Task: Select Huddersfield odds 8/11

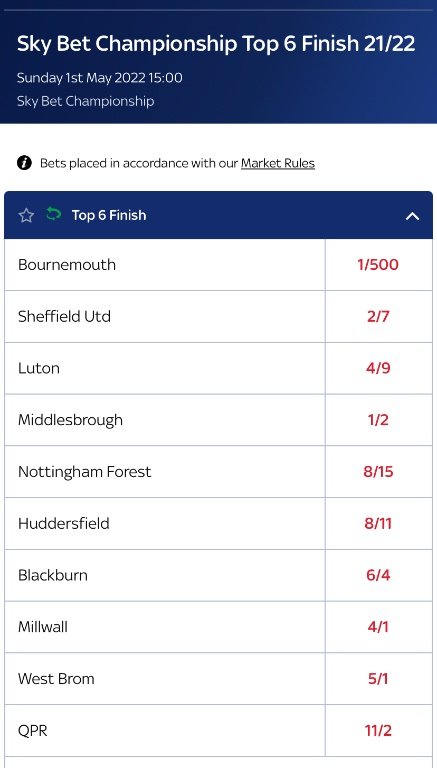Action: (x=378, y=524)
